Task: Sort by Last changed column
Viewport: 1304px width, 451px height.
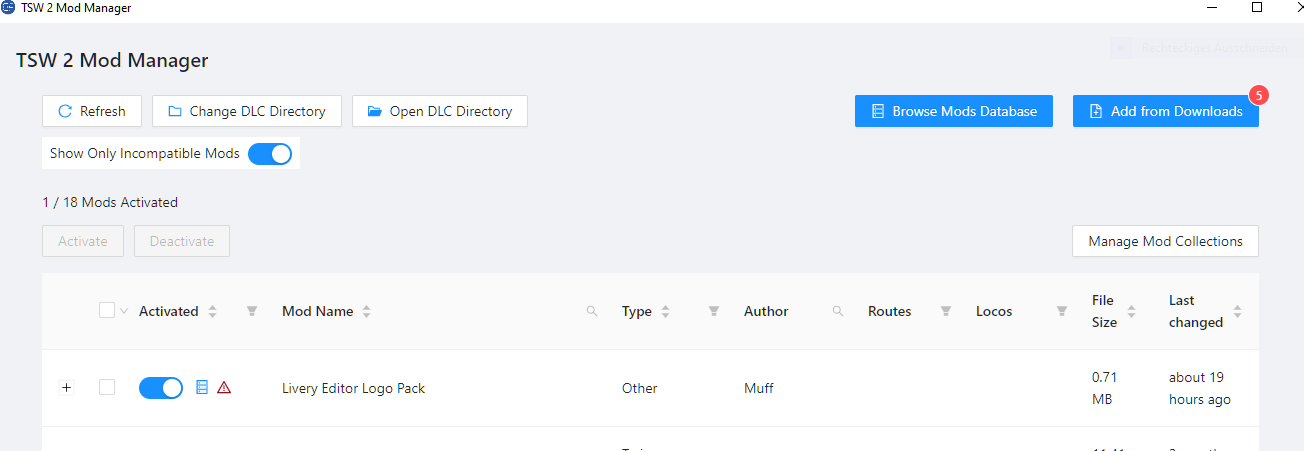Action: (x=1238, y=311)
